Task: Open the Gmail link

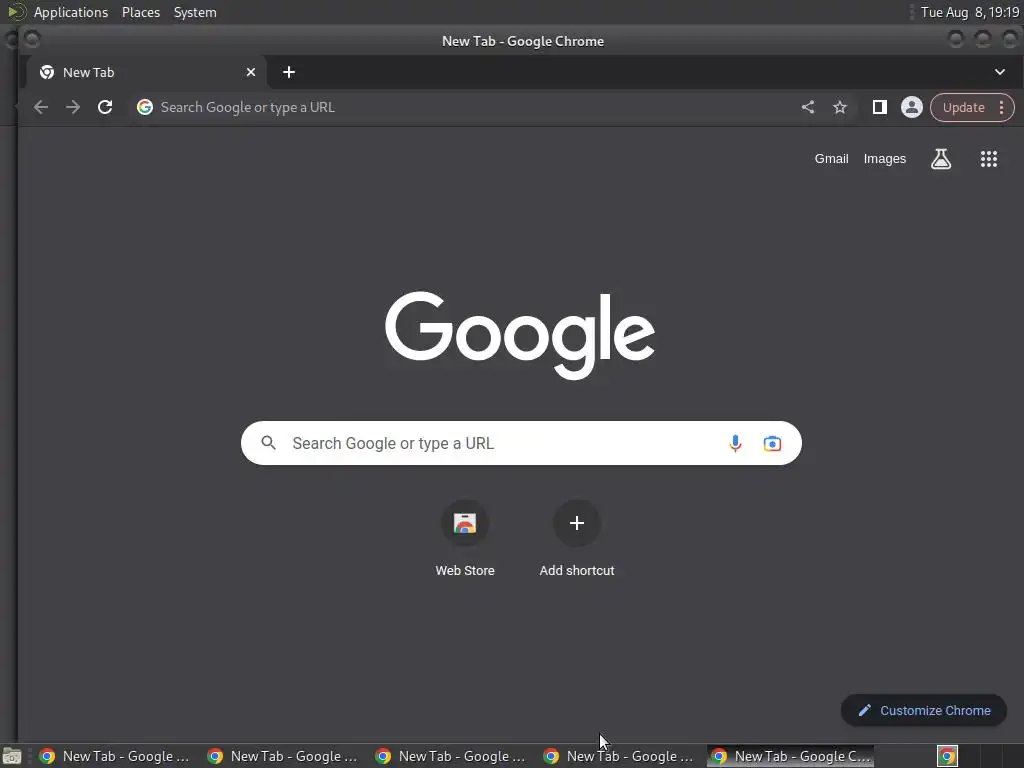Action: point(831,159)
